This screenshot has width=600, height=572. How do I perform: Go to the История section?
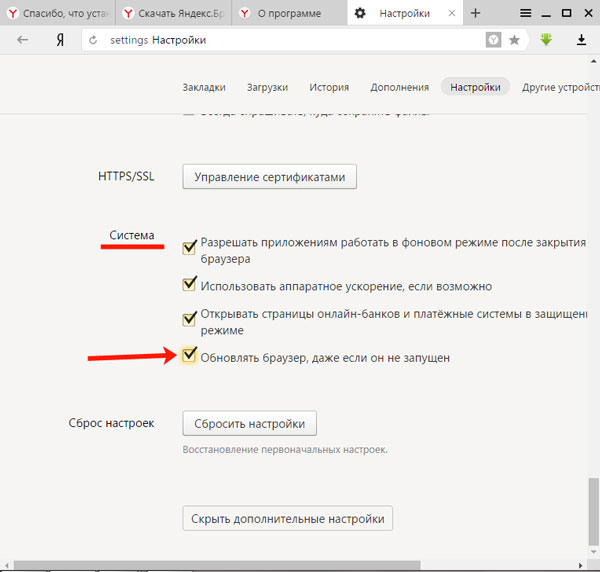tap(329, 87)
